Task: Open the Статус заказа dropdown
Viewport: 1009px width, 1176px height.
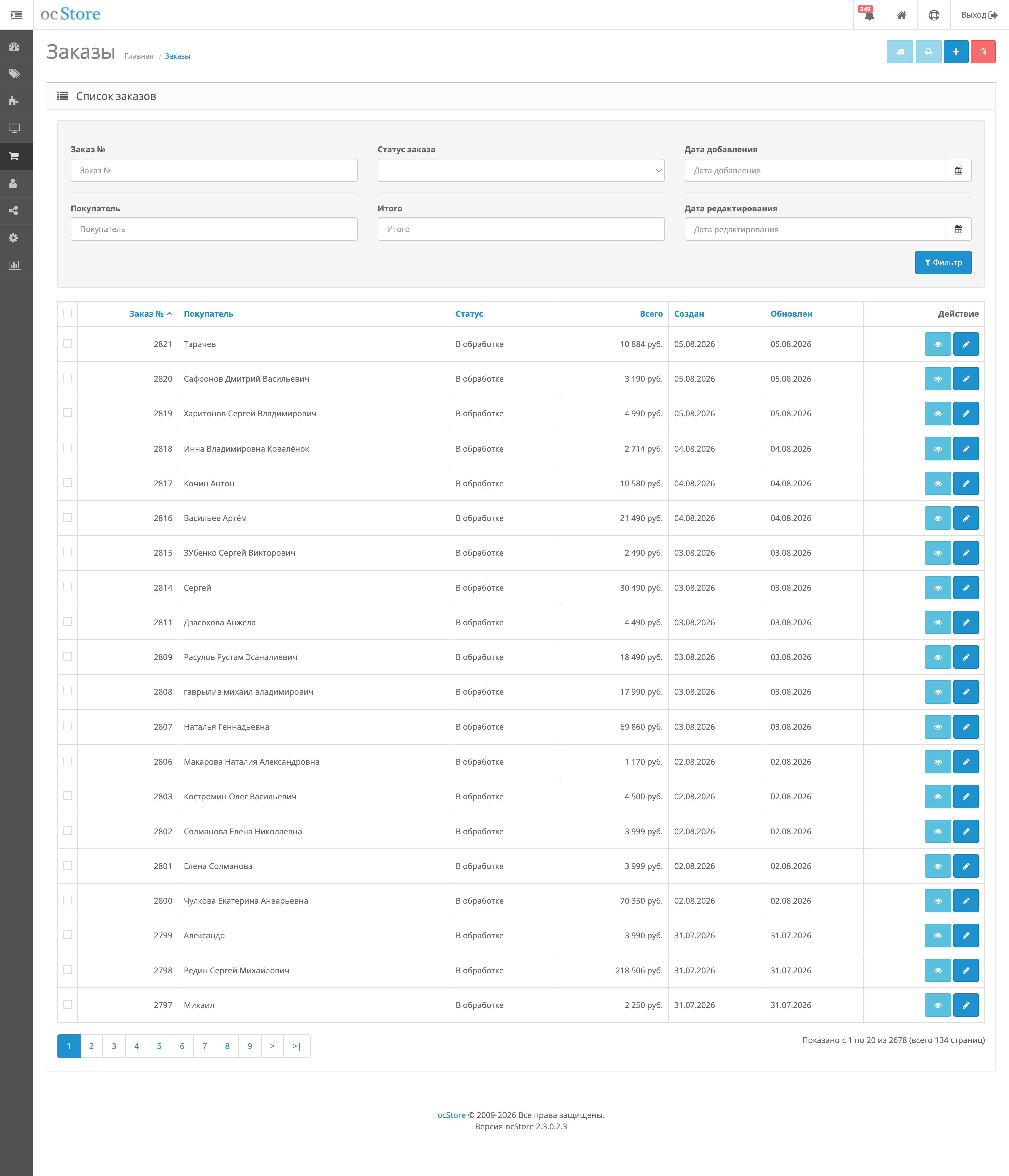Action: (x=521, y=170)
